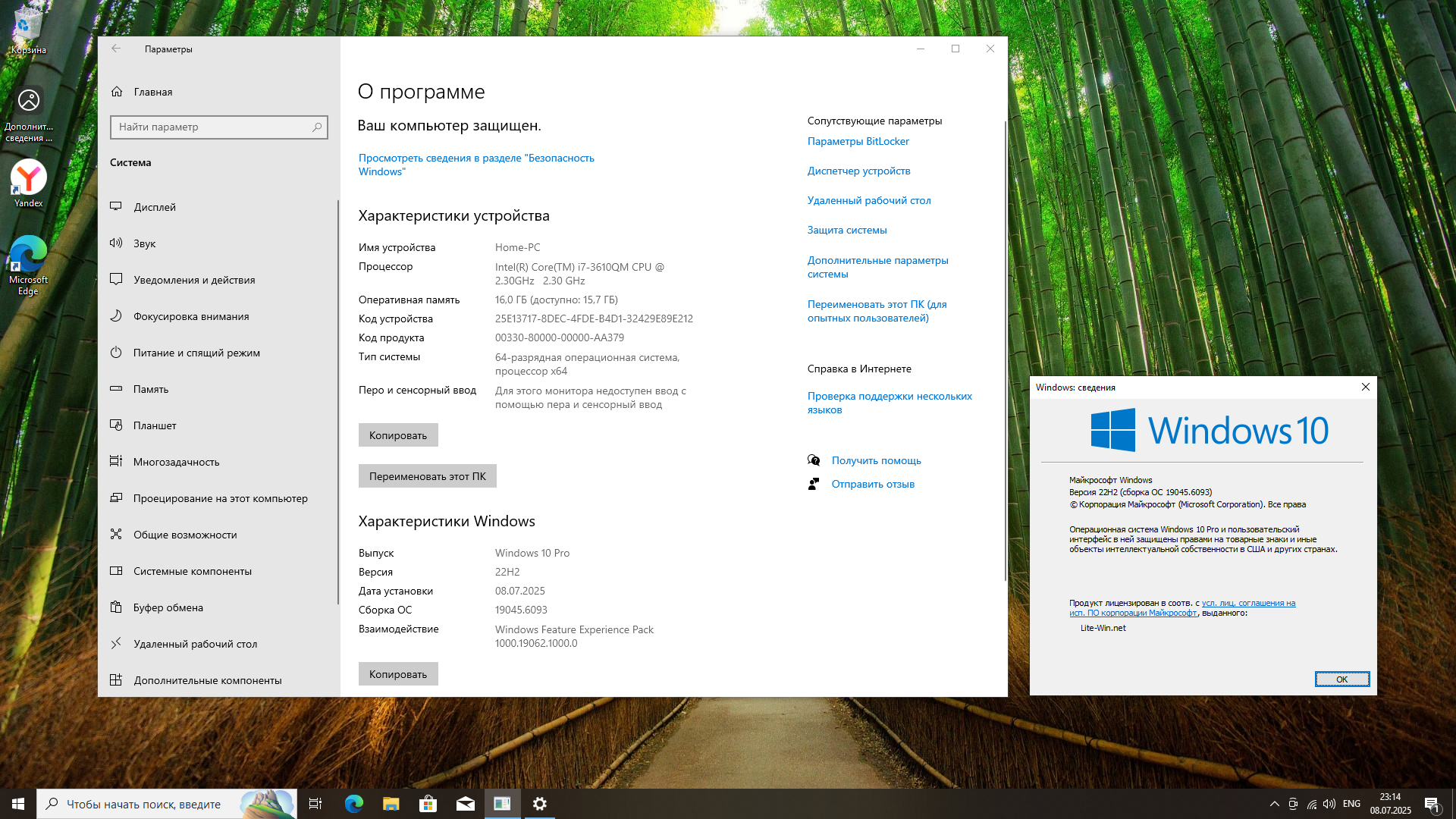This screenshot has height=819, width=1456.
Task: Open the Звук sound settings
Action: coord(144,243)
